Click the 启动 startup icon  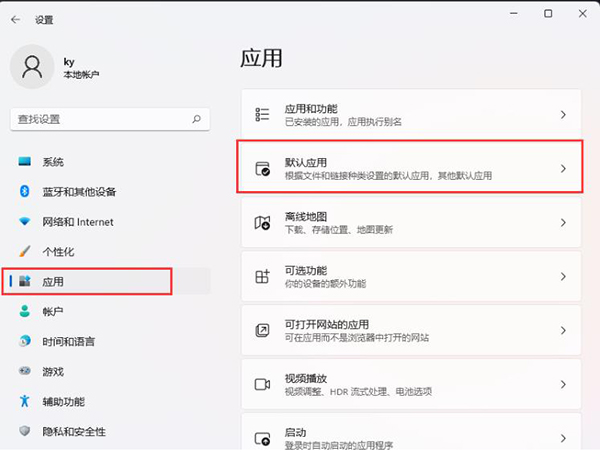[x=262, y=439]
